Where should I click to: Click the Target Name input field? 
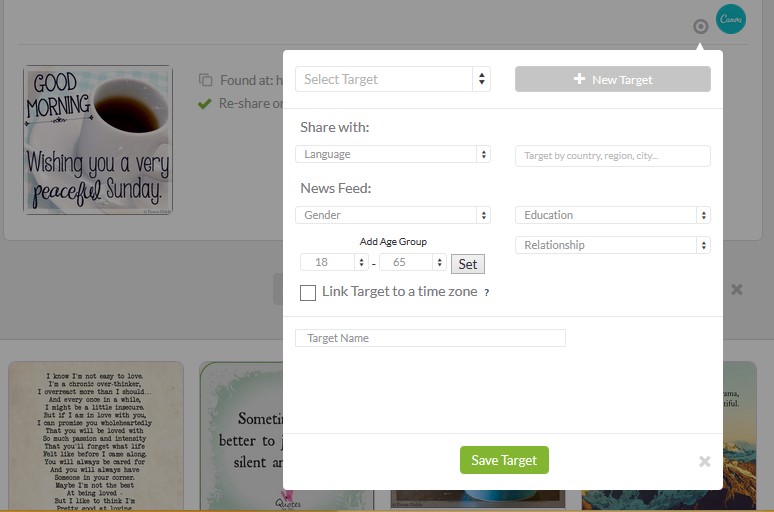pyautogui.click(x=430, y=338)
